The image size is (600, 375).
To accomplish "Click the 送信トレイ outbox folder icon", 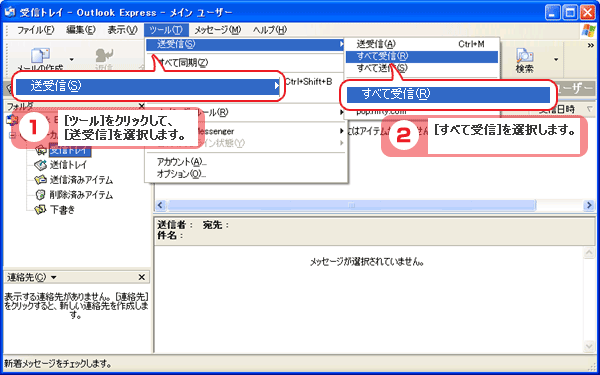I will click(x=41, y=165).
